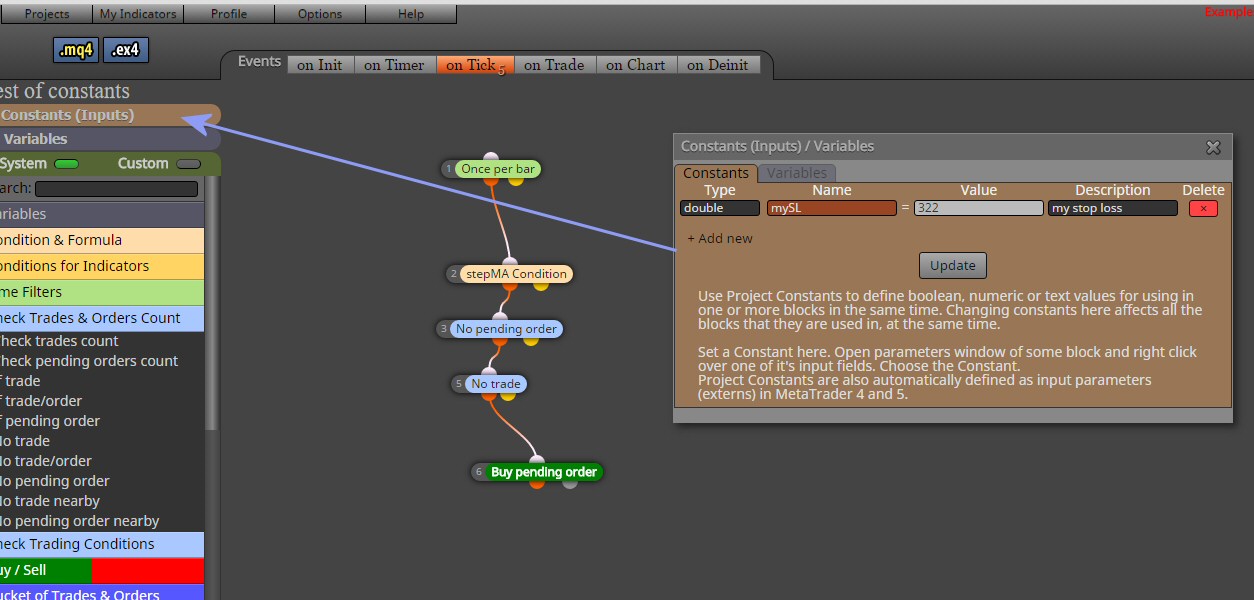The image size is (1254, 600).
Task: Close the Constants (Inputs) / Variables dialog
Action: click(1213, 147)
